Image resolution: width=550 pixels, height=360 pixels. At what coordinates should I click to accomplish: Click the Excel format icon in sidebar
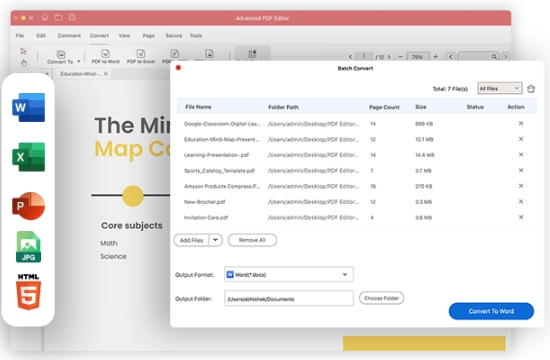click(x=28, y=157)
